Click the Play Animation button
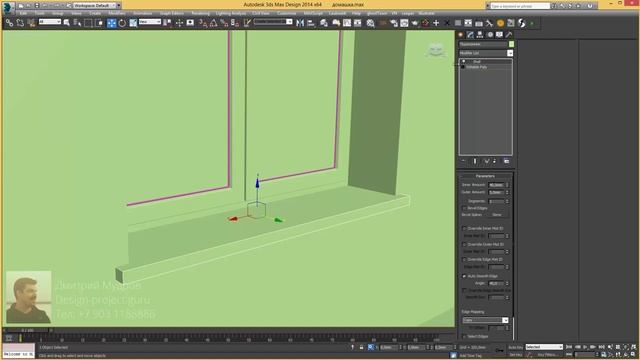This screenshot has width=640, height=360. (x=585, y=347)
